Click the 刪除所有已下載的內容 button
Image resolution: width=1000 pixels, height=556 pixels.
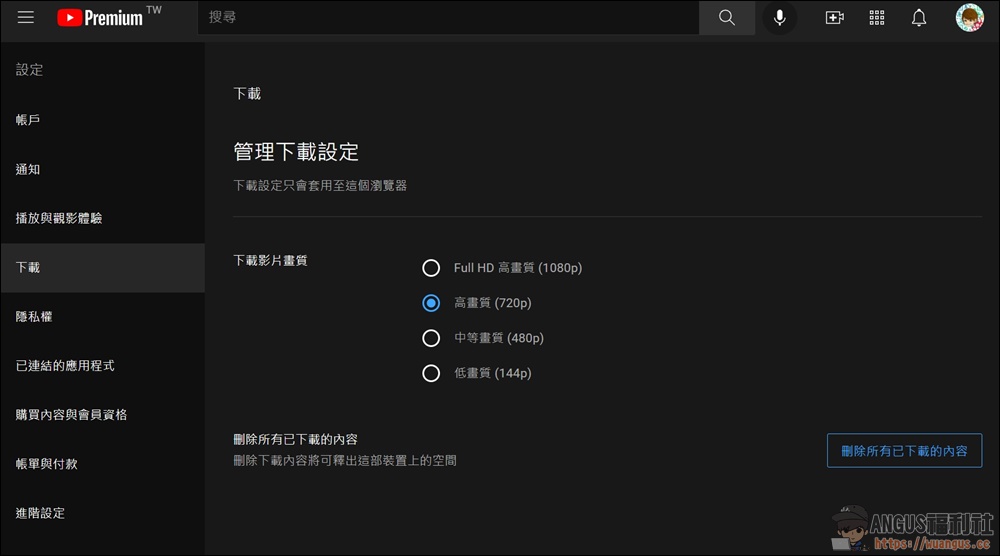904,451
